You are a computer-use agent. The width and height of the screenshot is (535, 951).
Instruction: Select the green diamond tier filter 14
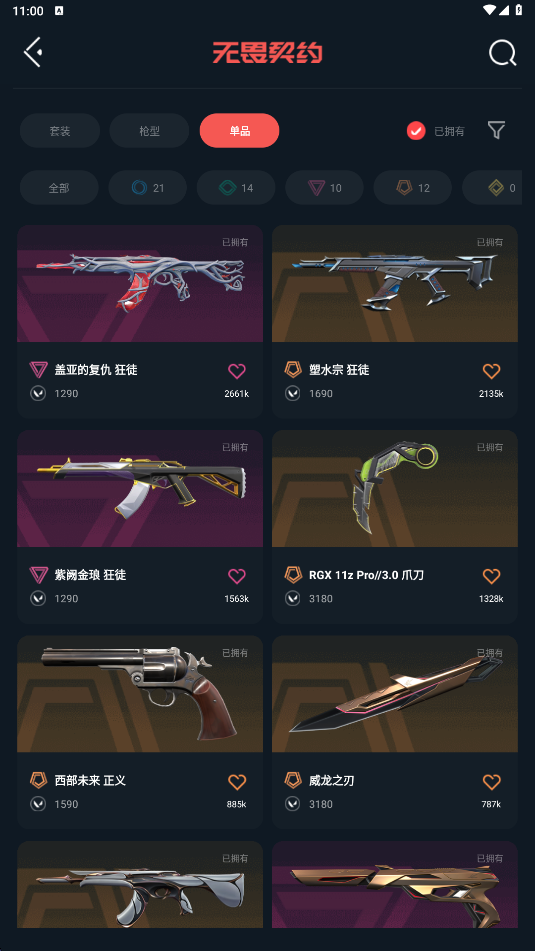(x=236, y=187)
